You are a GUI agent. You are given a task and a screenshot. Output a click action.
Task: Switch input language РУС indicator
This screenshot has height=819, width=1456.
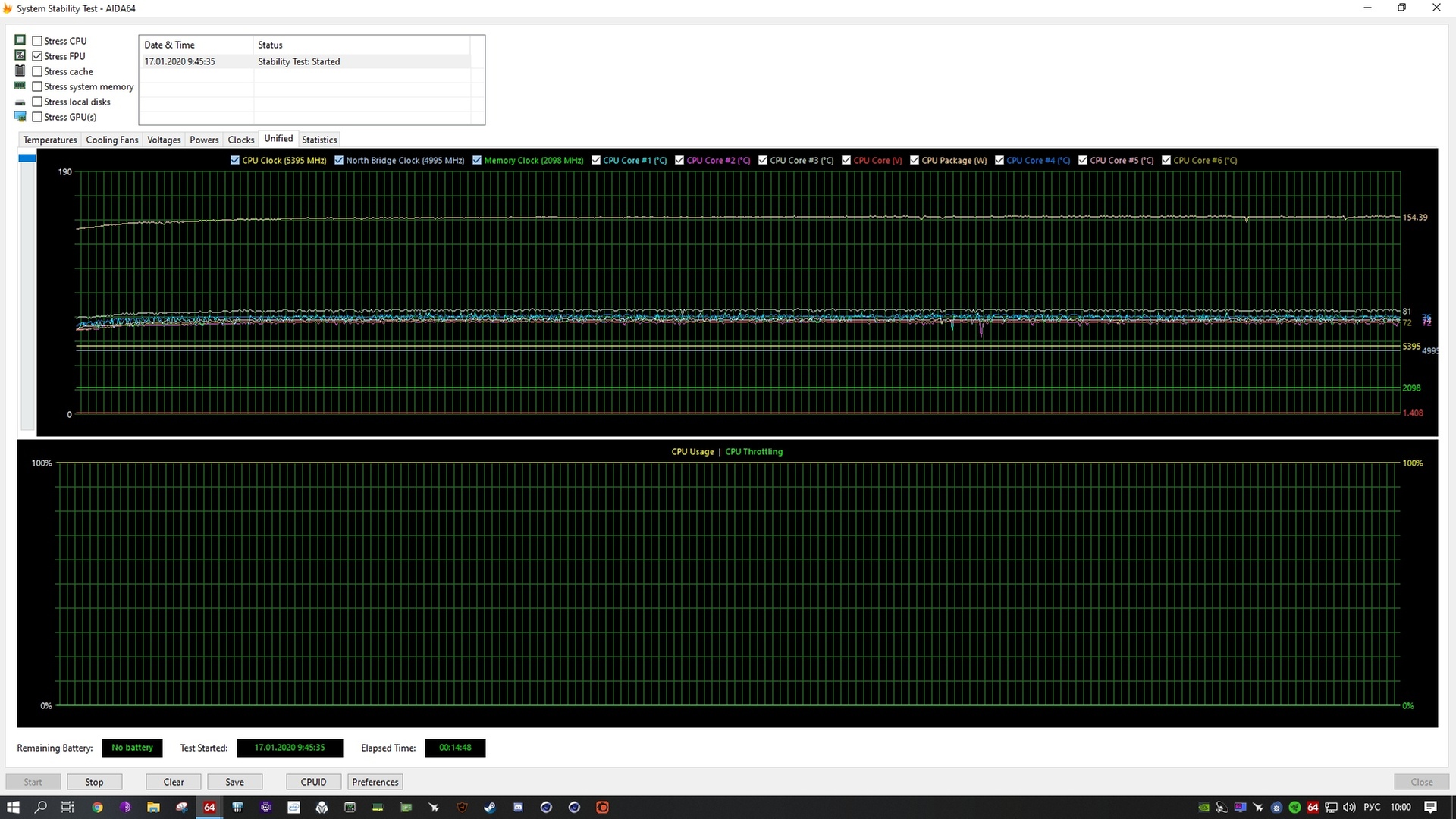tap(1372, 807)
